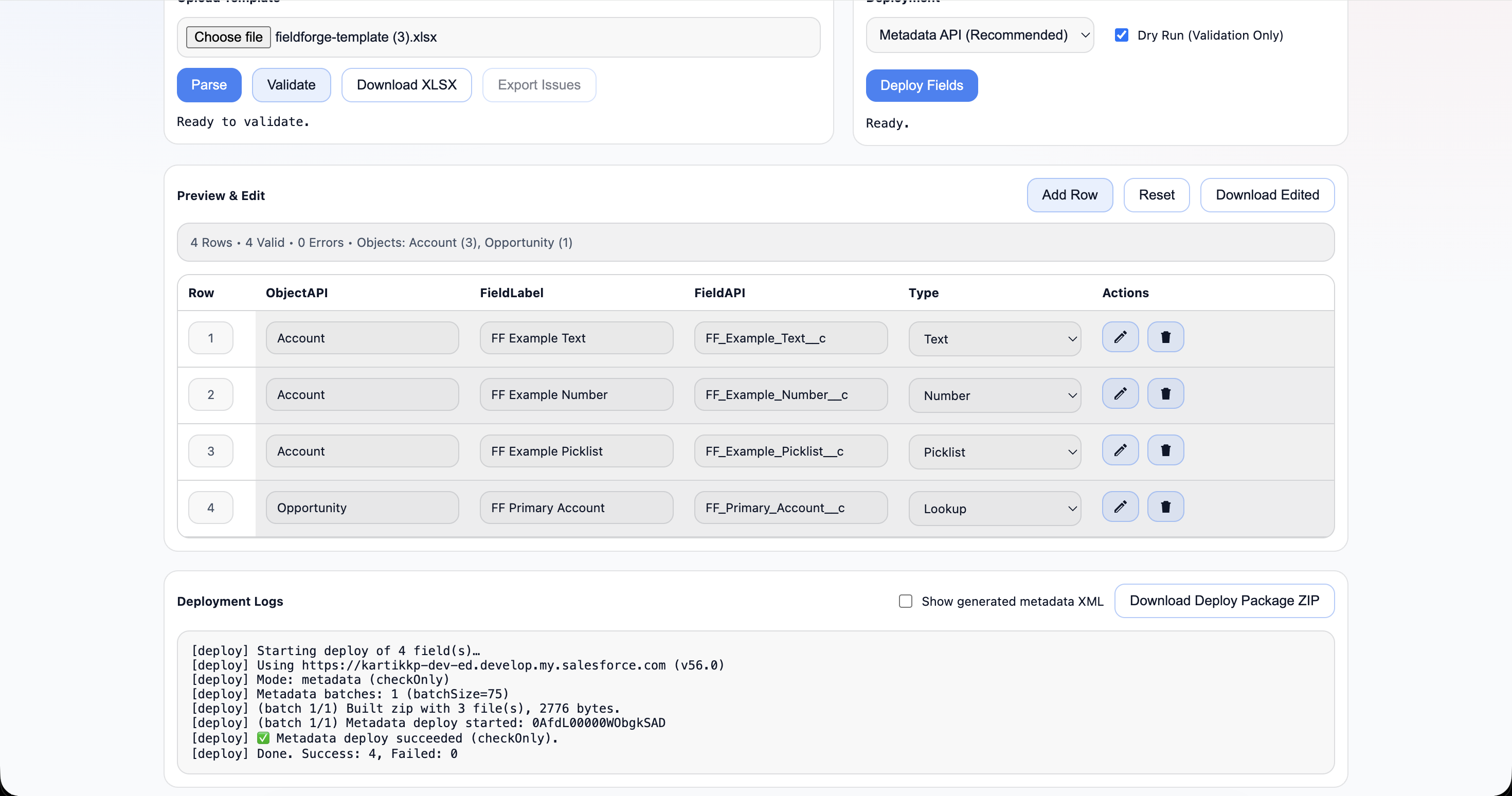Delete row 1 FF Example Text with trash icon
Screen dimensions: 1512x796
click(x=1165, y=337)
